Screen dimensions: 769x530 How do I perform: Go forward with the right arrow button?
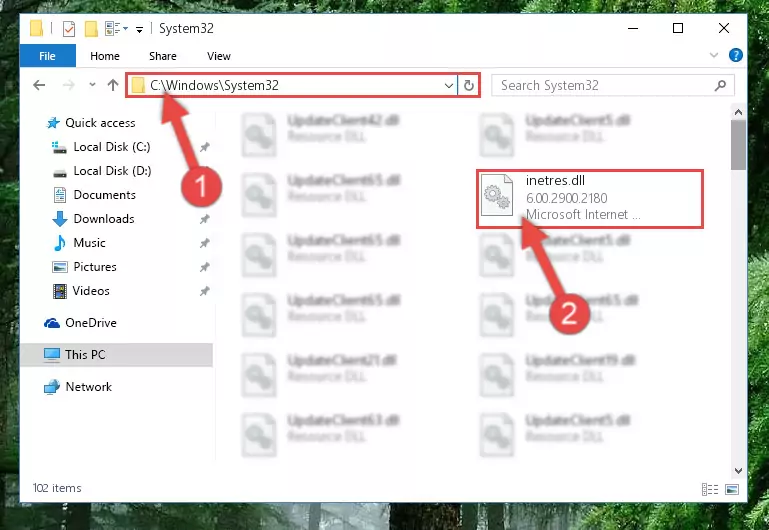coord(69,85)
